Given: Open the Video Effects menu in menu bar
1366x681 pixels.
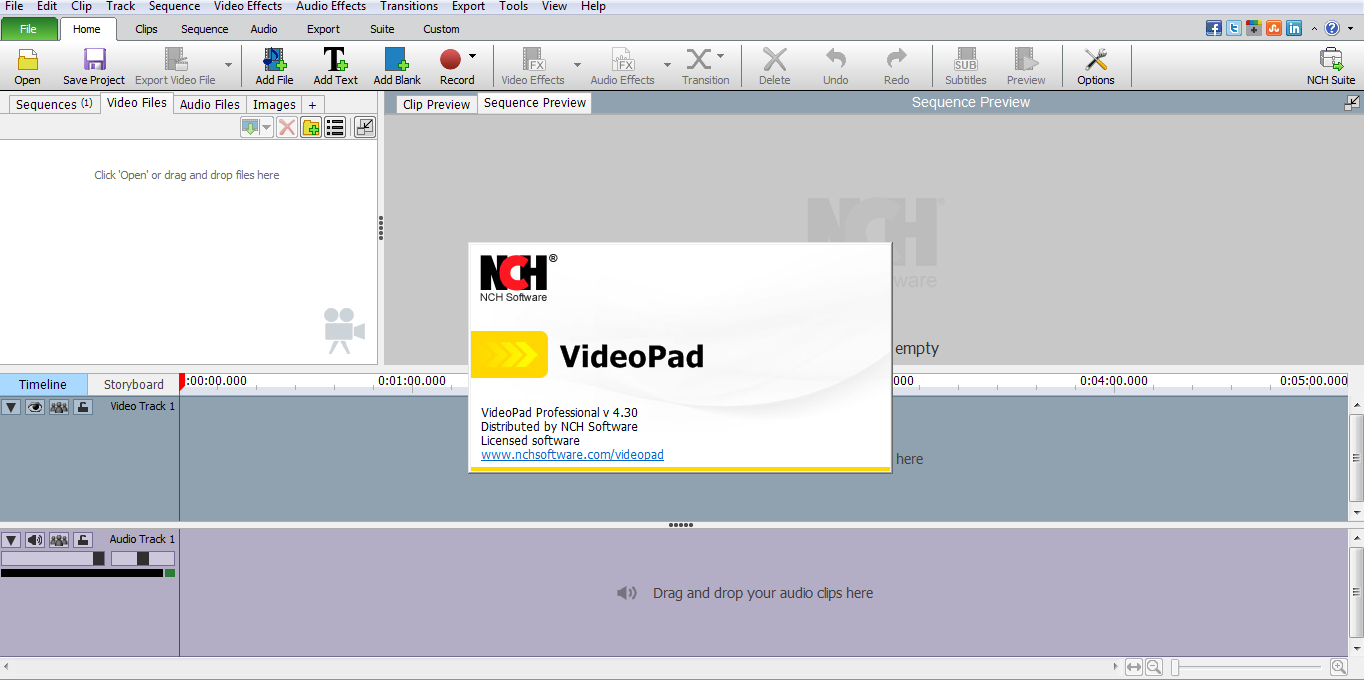Looking at the screenshot, I should click(248, 6).
